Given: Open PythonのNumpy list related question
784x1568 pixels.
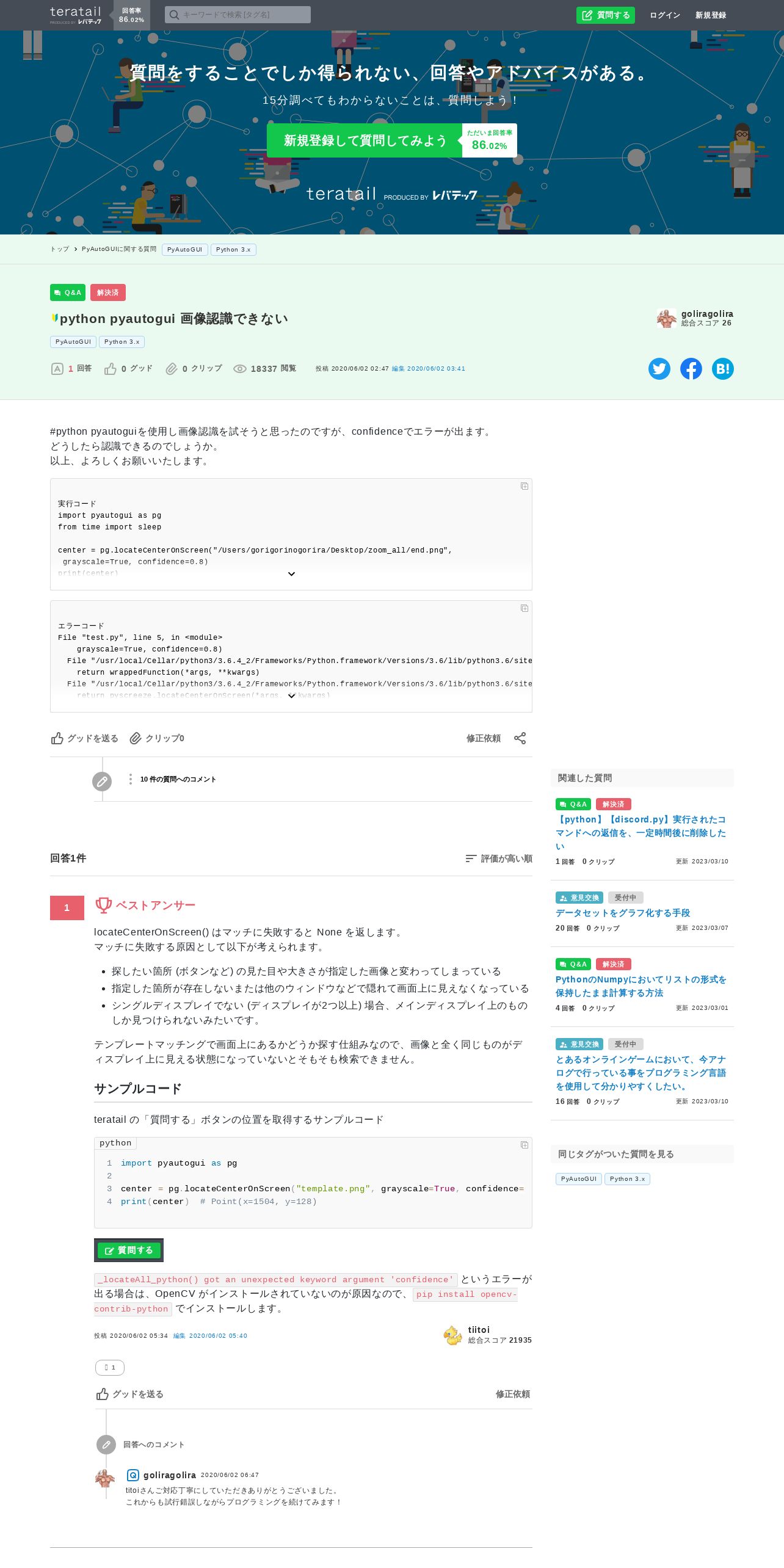Looking at the screenshot, I should pyautogui.click(x=641, y=986).
